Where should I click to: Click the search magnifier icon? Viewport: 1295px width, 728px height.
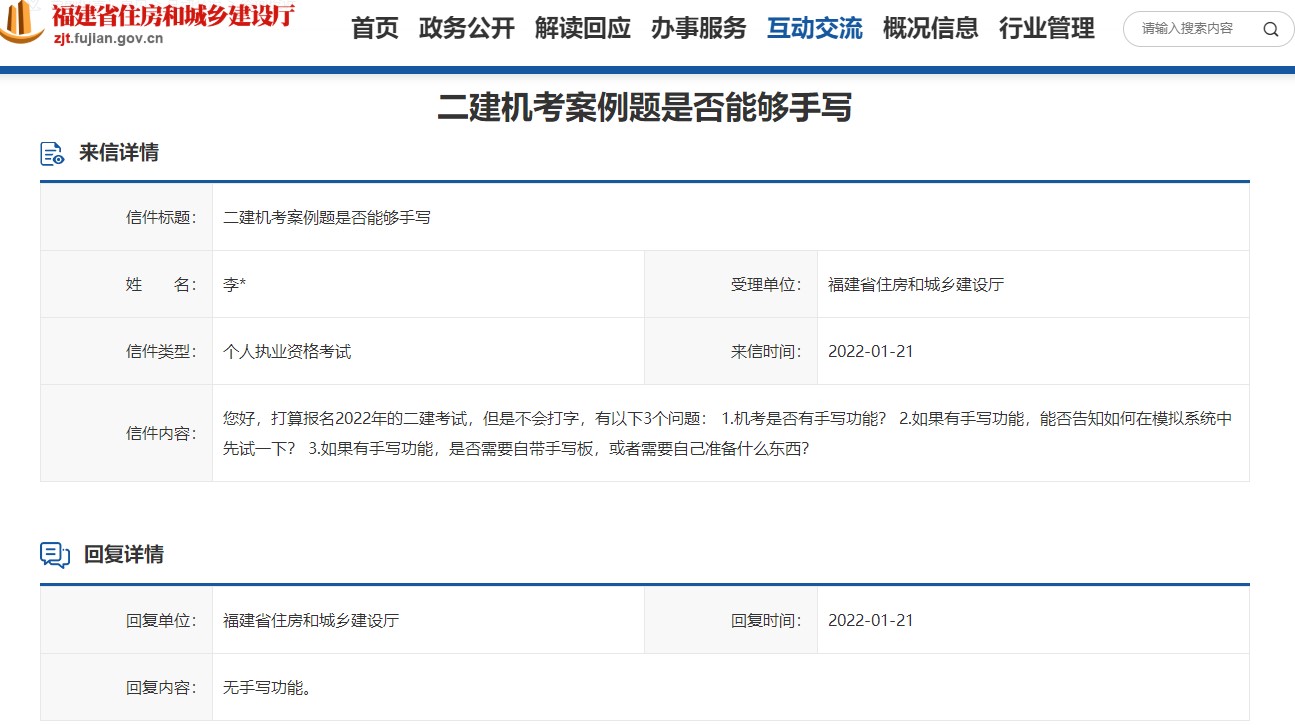1271,29
